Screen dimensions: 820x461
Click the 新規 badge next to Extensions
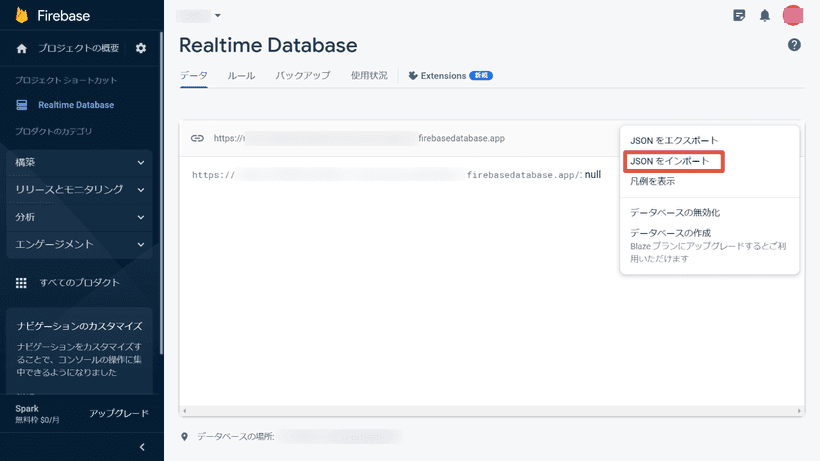pos(481,76)
